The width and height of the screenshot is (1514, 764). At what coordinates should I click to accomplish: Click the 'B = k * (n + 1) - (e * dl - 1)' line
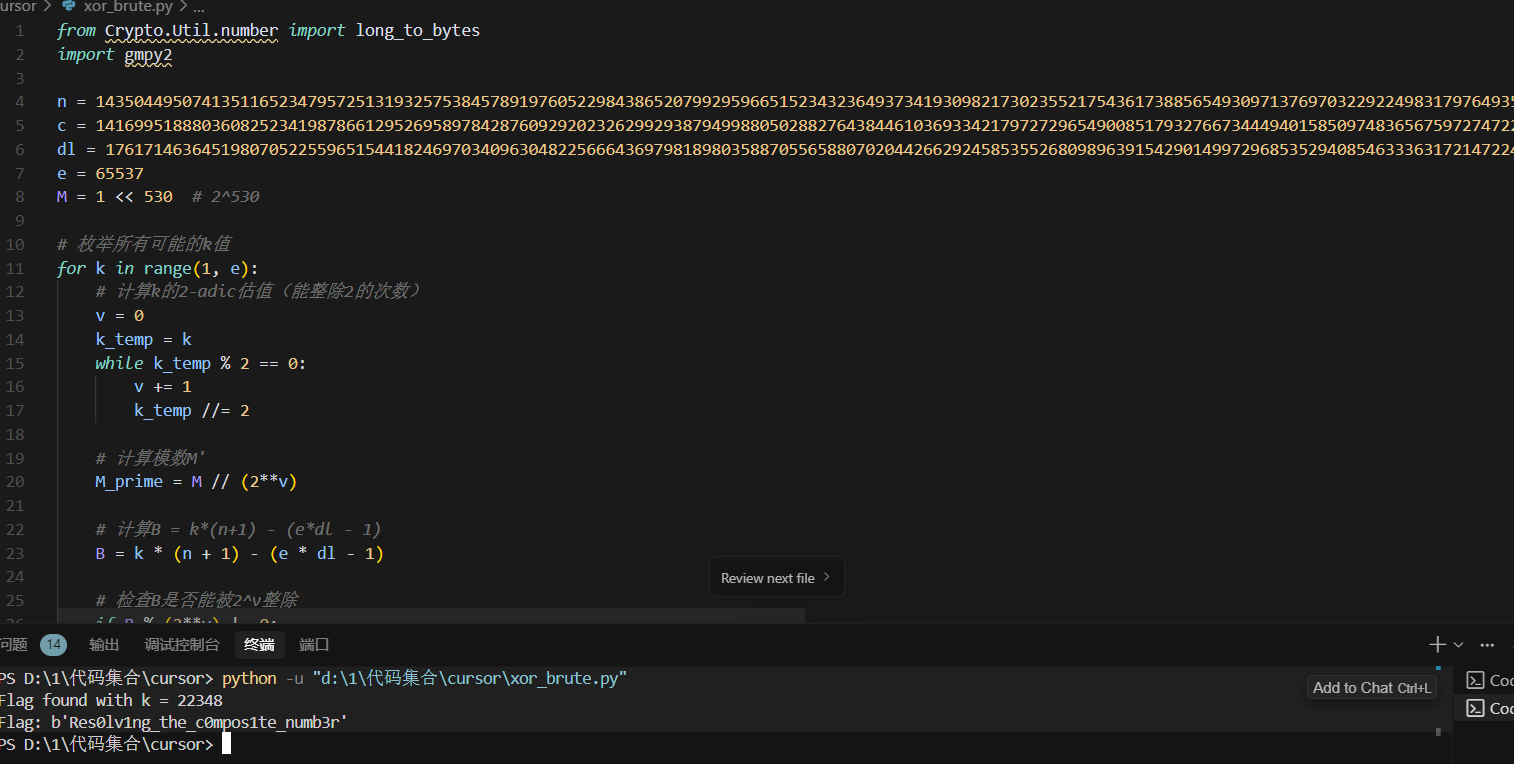click(x=240, y=553)
